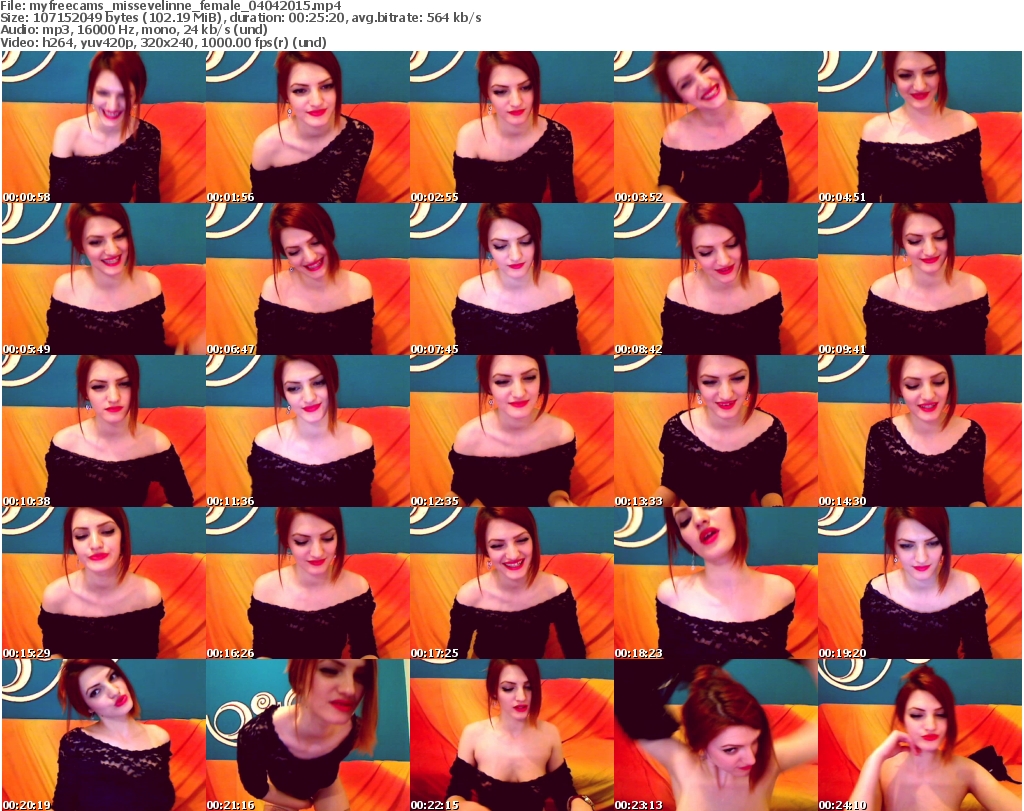This screenshot has height=811, width=1024.
Task: Open the thumbnail at 00:06:47
Action: point(308,279)
